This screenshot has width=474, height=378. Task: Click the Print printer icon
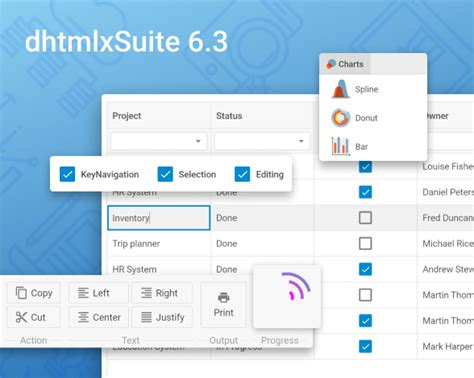223,297
